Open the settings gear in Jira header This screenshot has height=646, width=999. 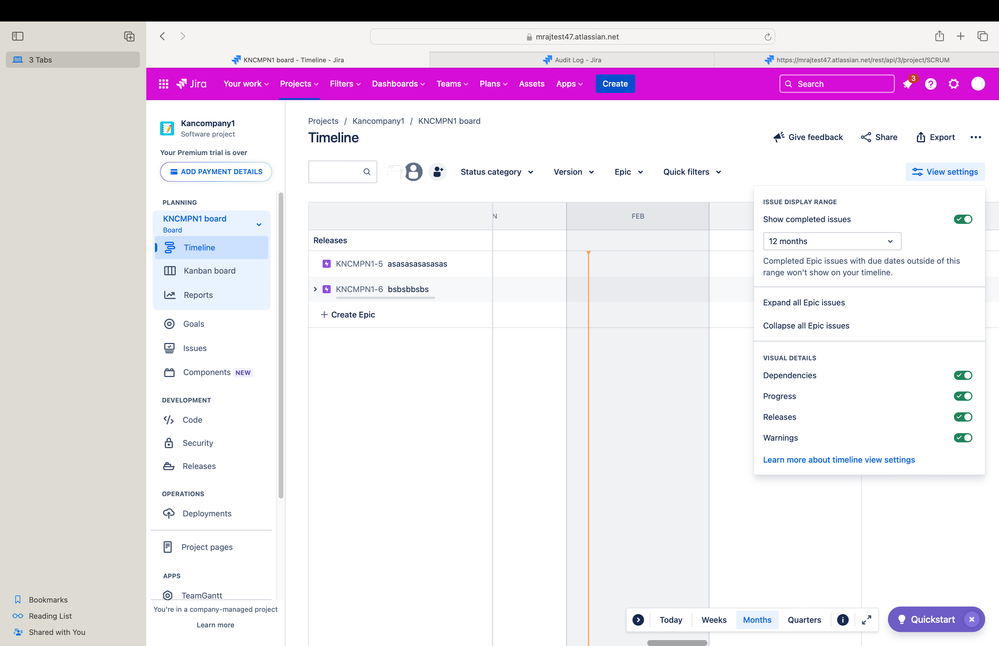pyautogui.click(x=954, y=83)
